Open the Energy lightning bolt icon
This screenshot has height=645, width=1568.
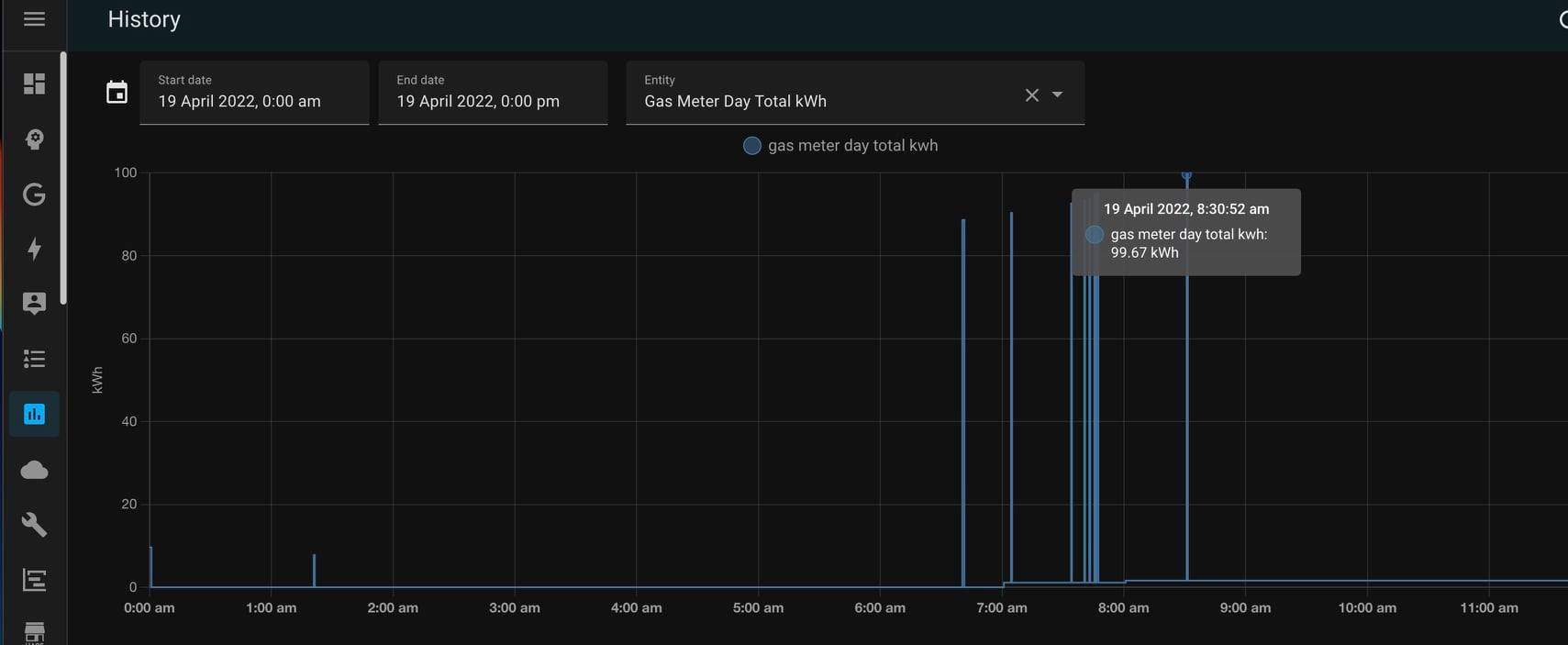pyautogui.click(x=34, y=249)
